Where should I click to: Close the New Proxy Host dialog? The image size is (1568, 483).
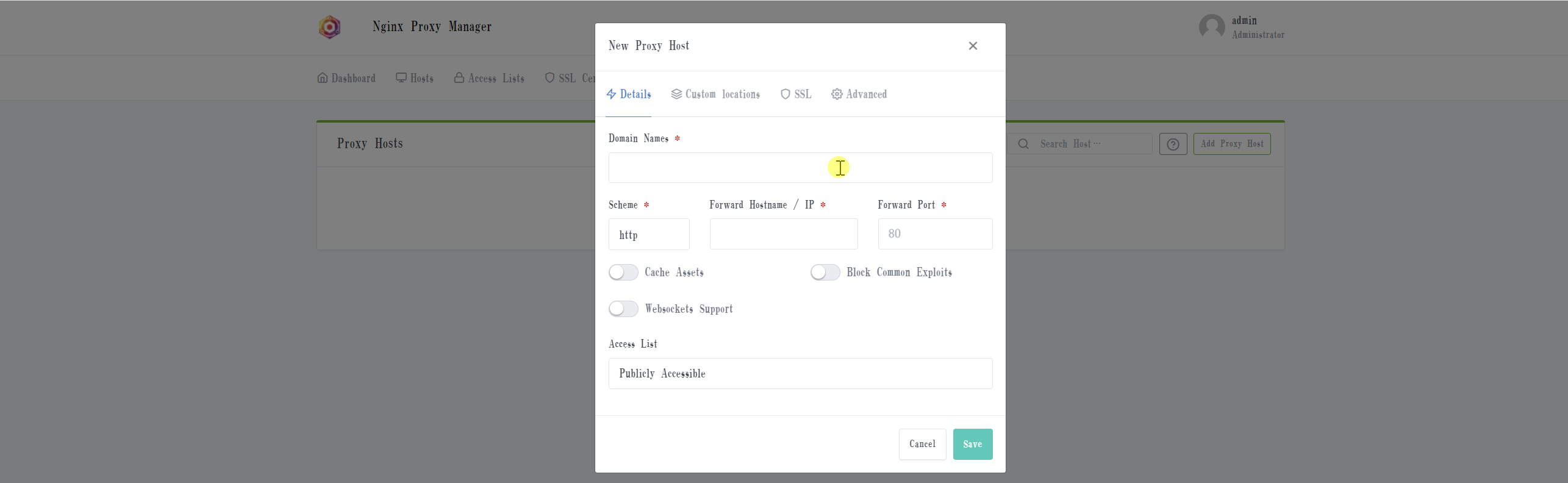(973, 46)
